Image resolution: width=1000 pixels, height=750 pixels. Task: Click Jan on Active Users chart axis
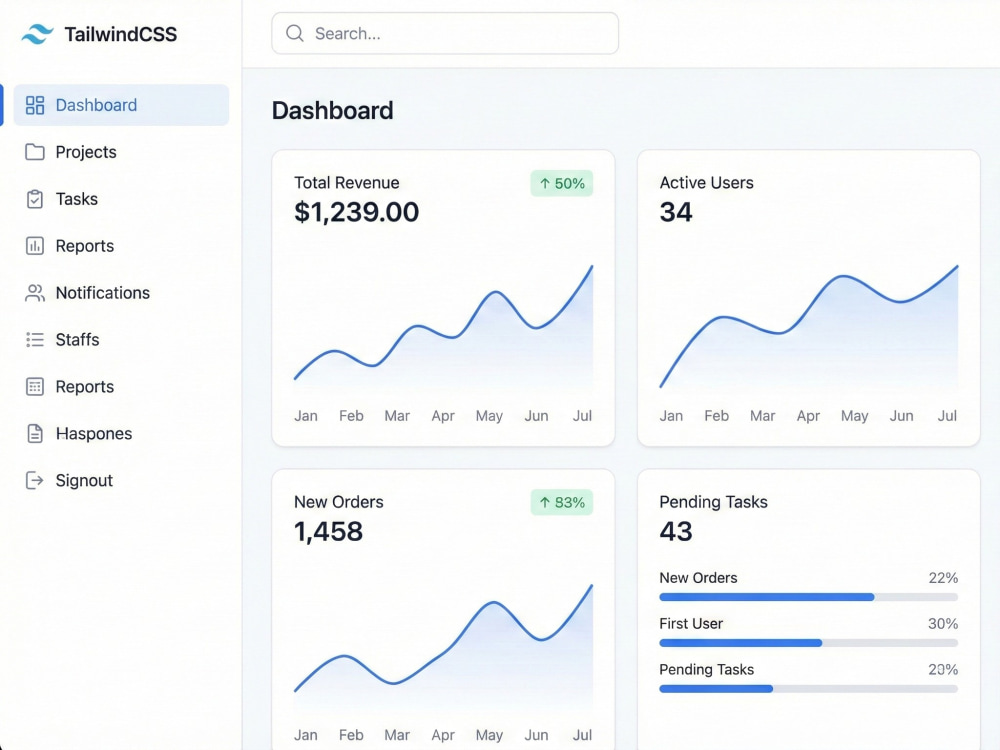tap(671, 416)
